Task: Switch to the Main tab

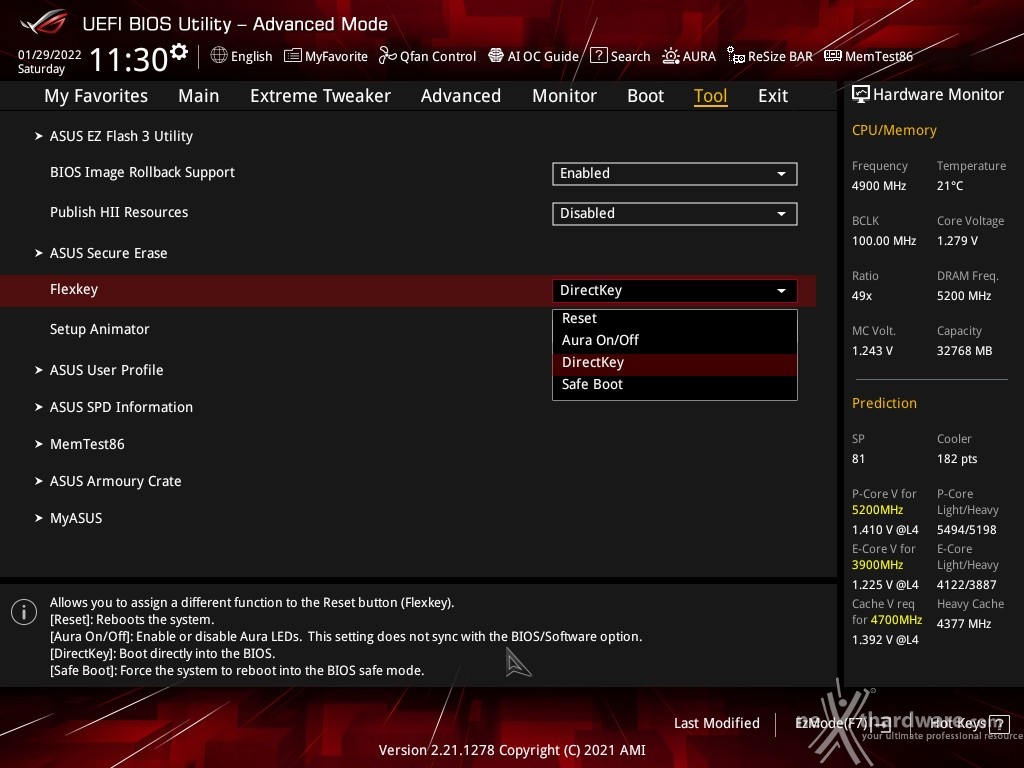Action: click(x=199, y=96)
